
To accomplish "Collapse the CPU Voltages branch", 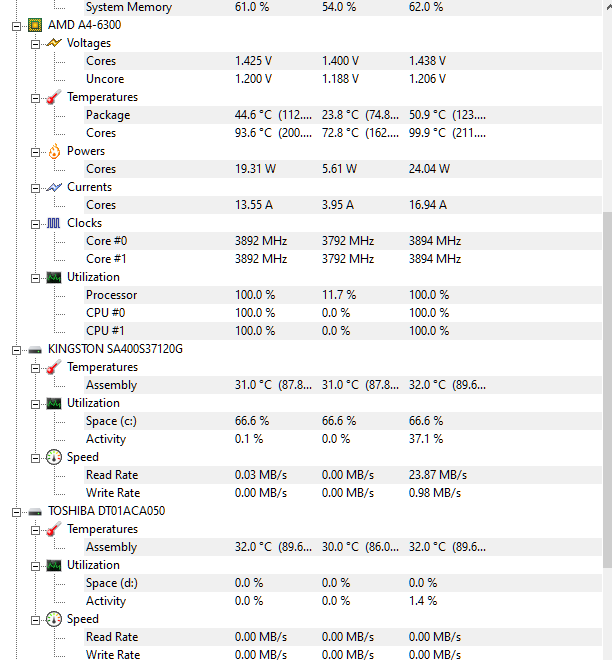I will coord(35,44).
